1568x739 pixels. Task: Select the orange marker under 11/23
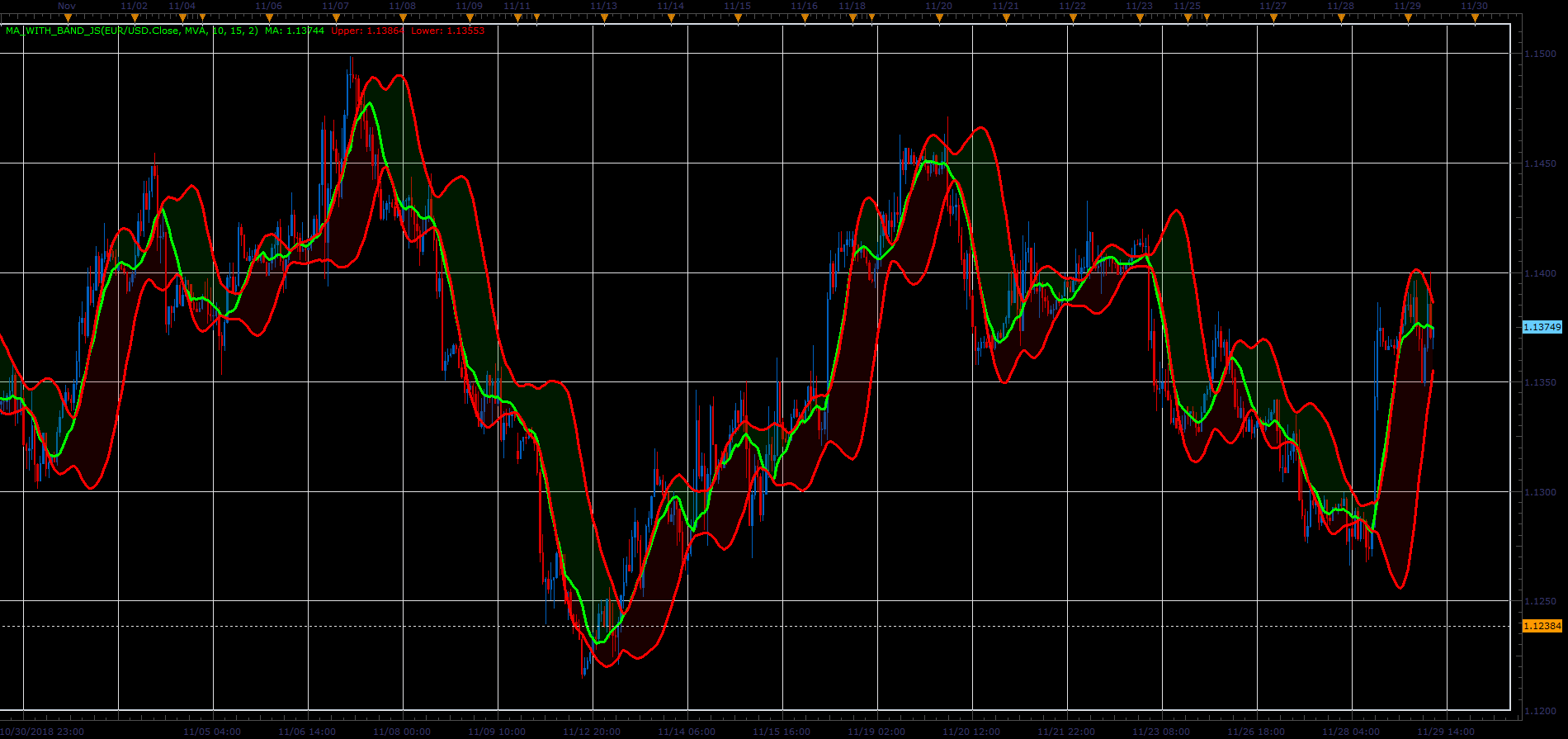[1139, 17]
